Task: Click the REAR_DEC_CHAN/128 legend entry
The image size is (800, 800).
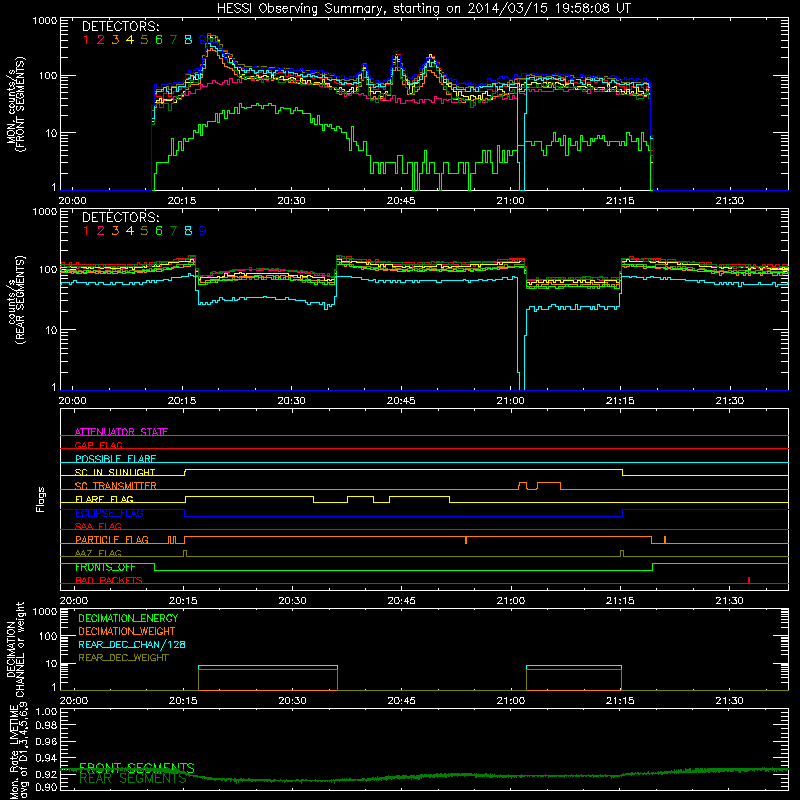Action: [x=132, y=644]
